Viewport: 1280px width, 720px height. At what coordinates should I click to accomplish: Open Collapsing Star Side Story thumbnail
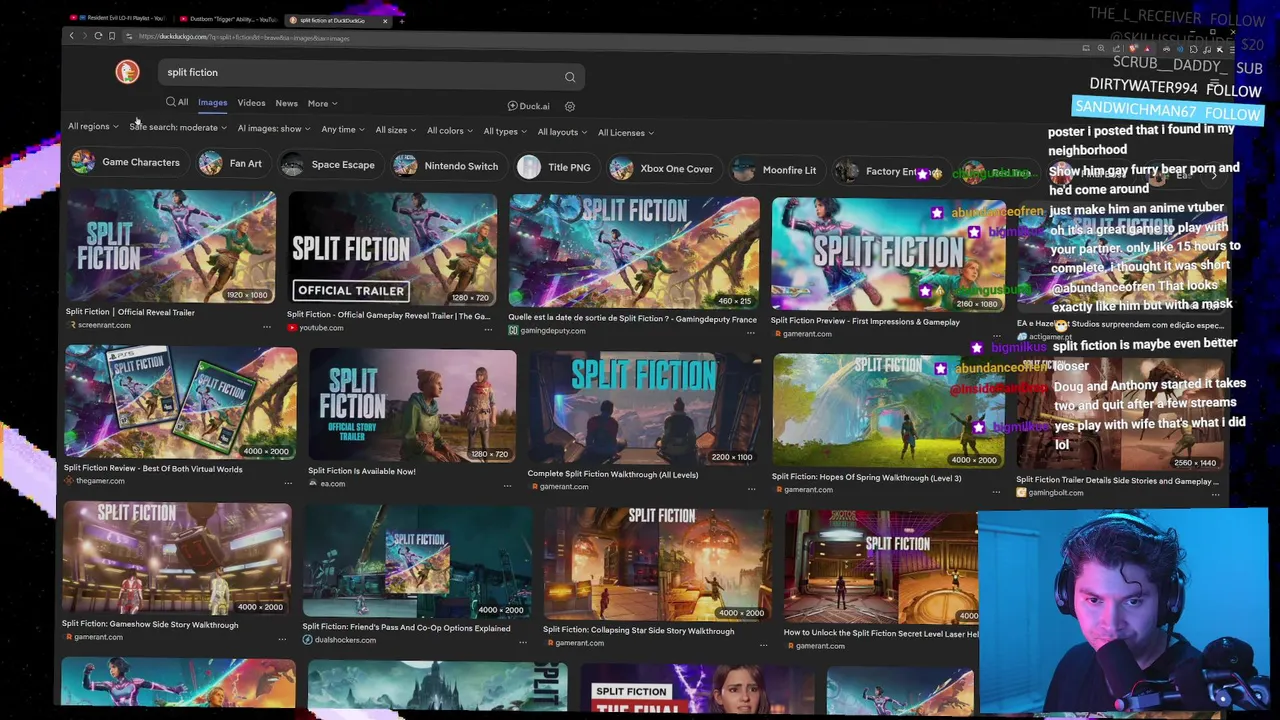coord(657,565)
